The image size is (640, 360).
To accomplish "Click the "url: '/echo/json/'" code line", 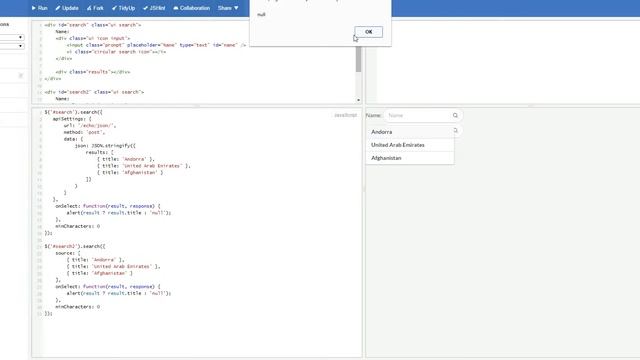I will pos(89,125).
